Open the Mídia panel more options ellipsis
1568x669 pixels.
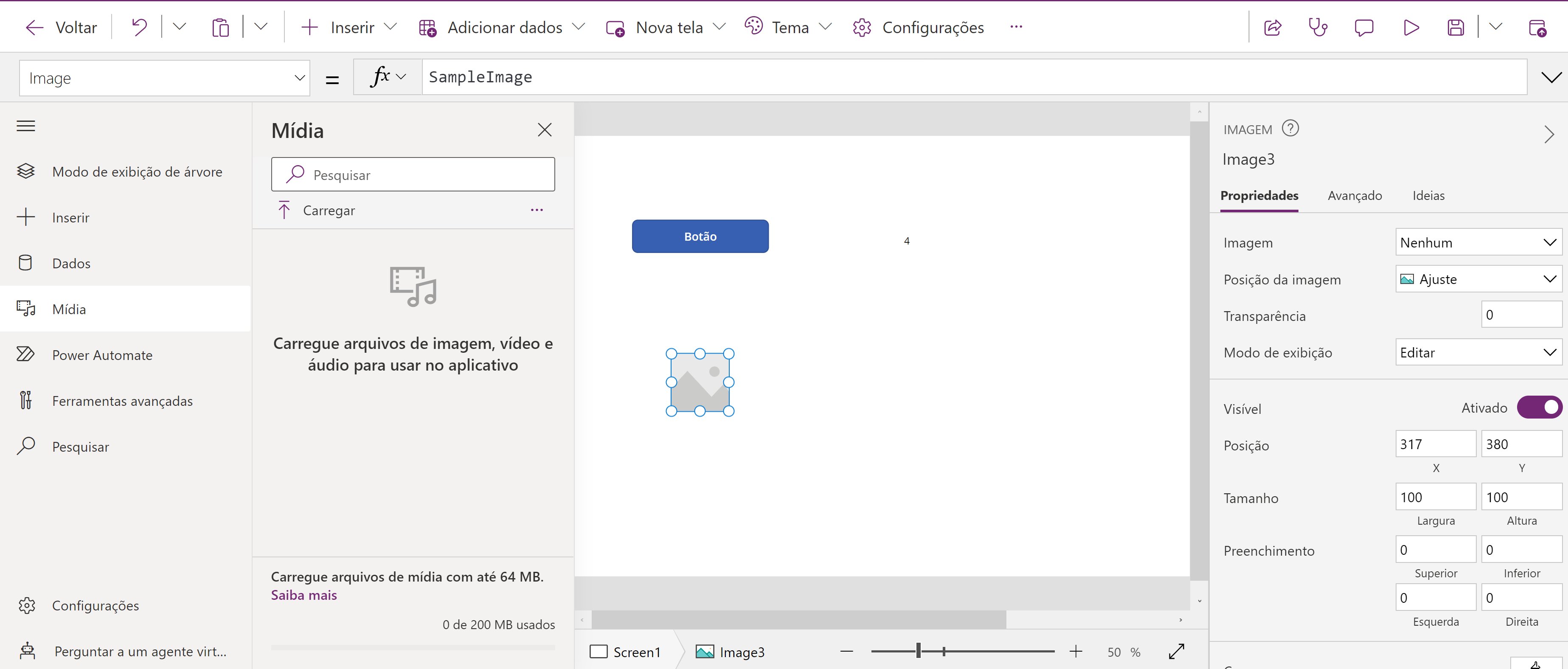coord(536,210)
